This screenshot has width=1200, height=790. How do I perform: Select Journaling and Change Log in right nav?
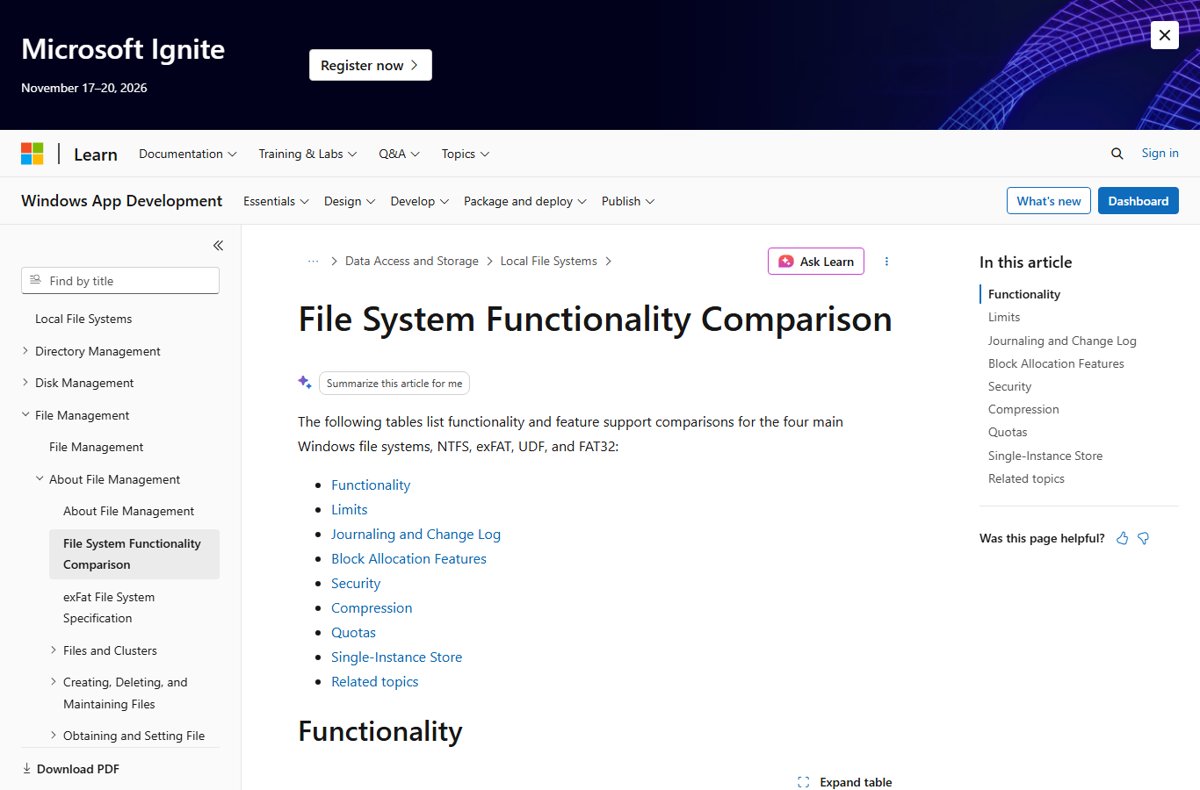[x=1062, y=341]
